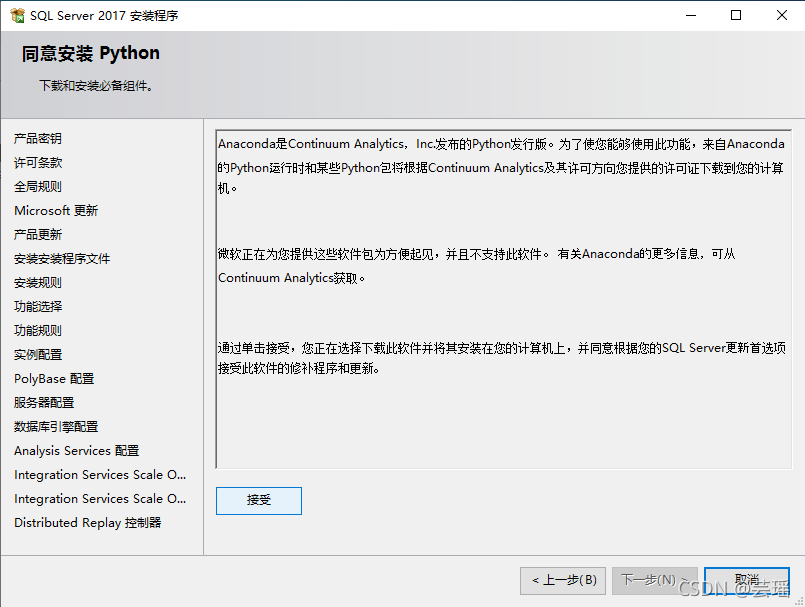Select the PolyBase 配置 step
The width and height of the screenshot is (805, 607).
(x=54, y=378)
